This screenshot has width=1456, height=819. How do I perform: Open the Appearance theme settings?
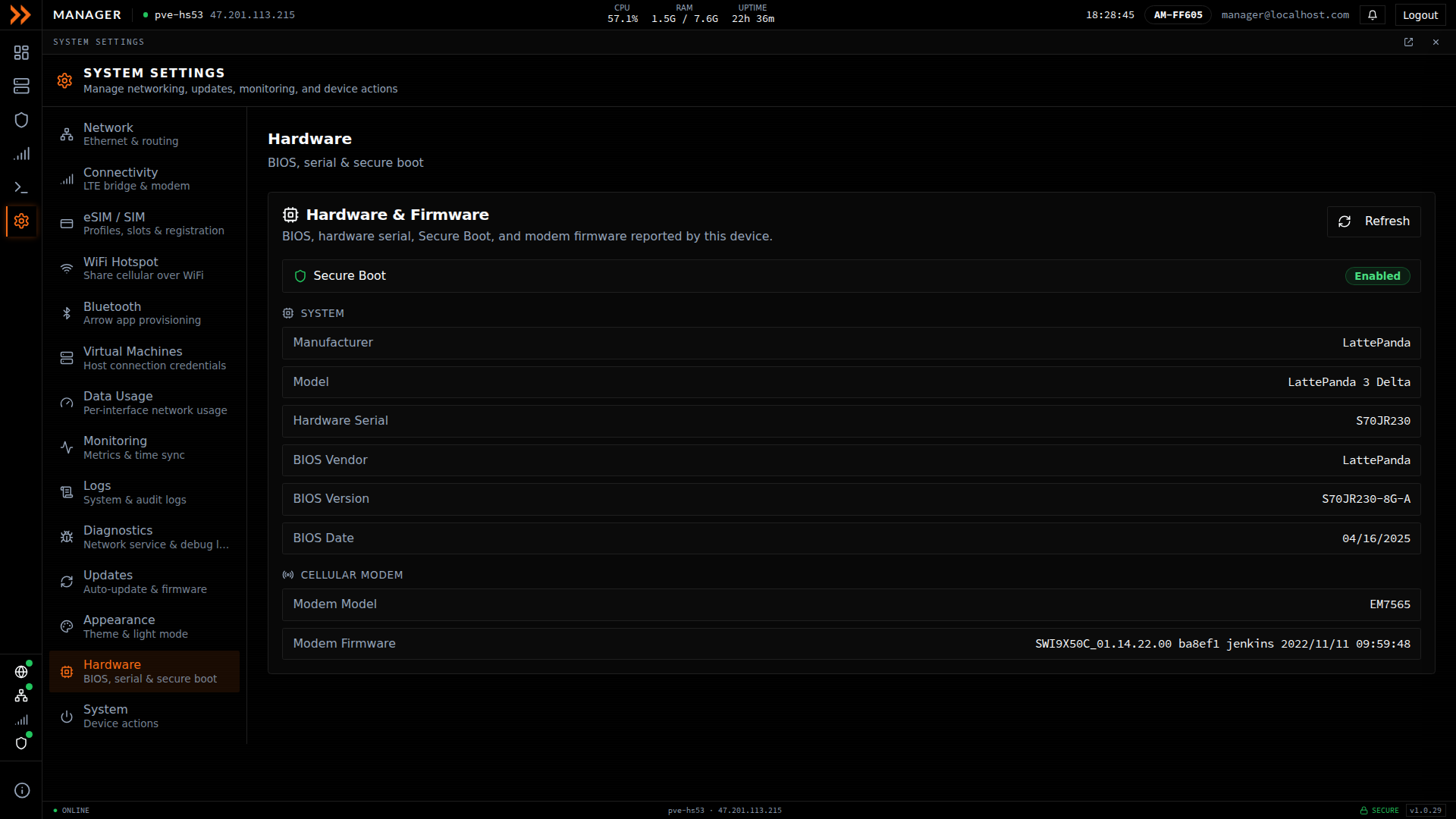pyautogui.click(x=144, y=626)
